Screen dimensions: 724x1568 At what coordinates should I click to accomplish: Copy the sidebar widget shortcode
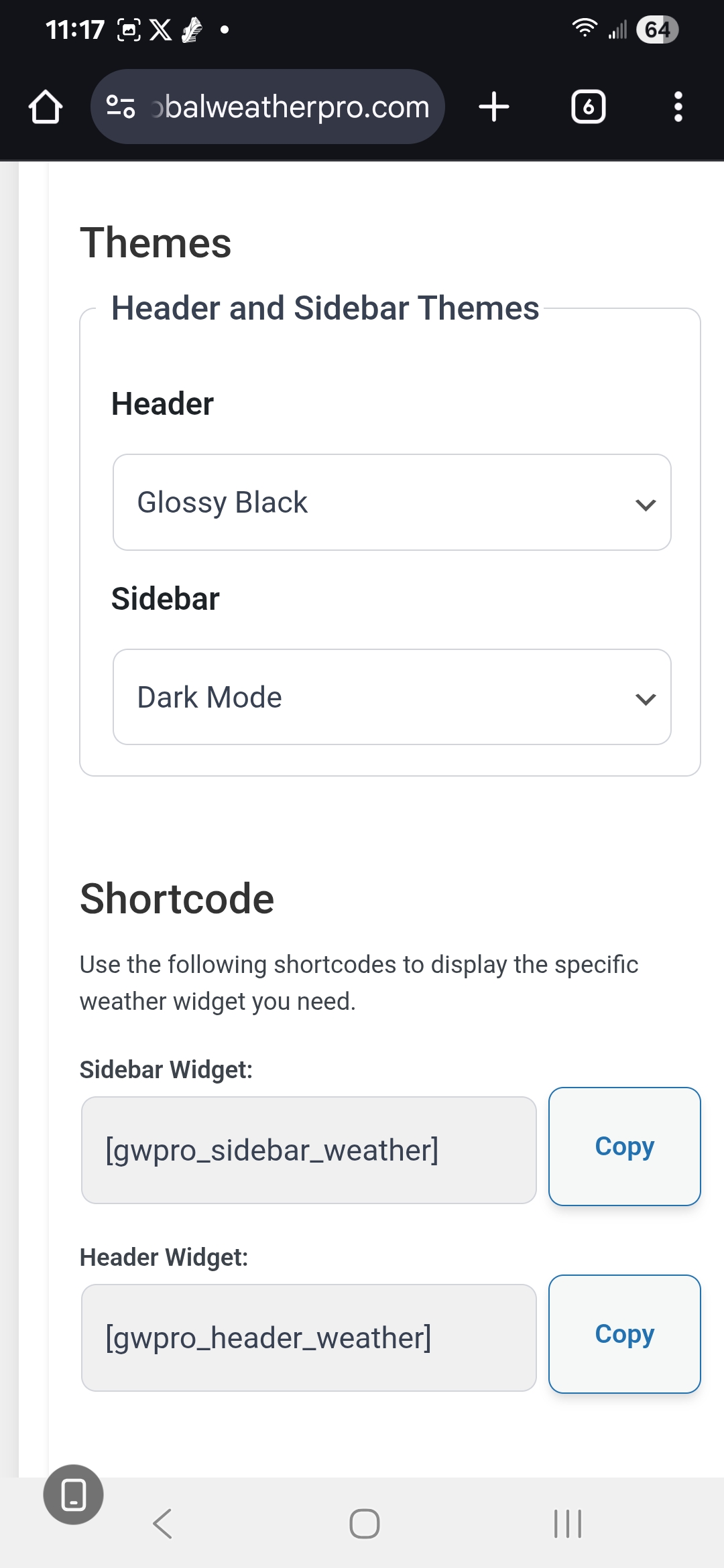pyautogui.click(x=624, y=1147)
